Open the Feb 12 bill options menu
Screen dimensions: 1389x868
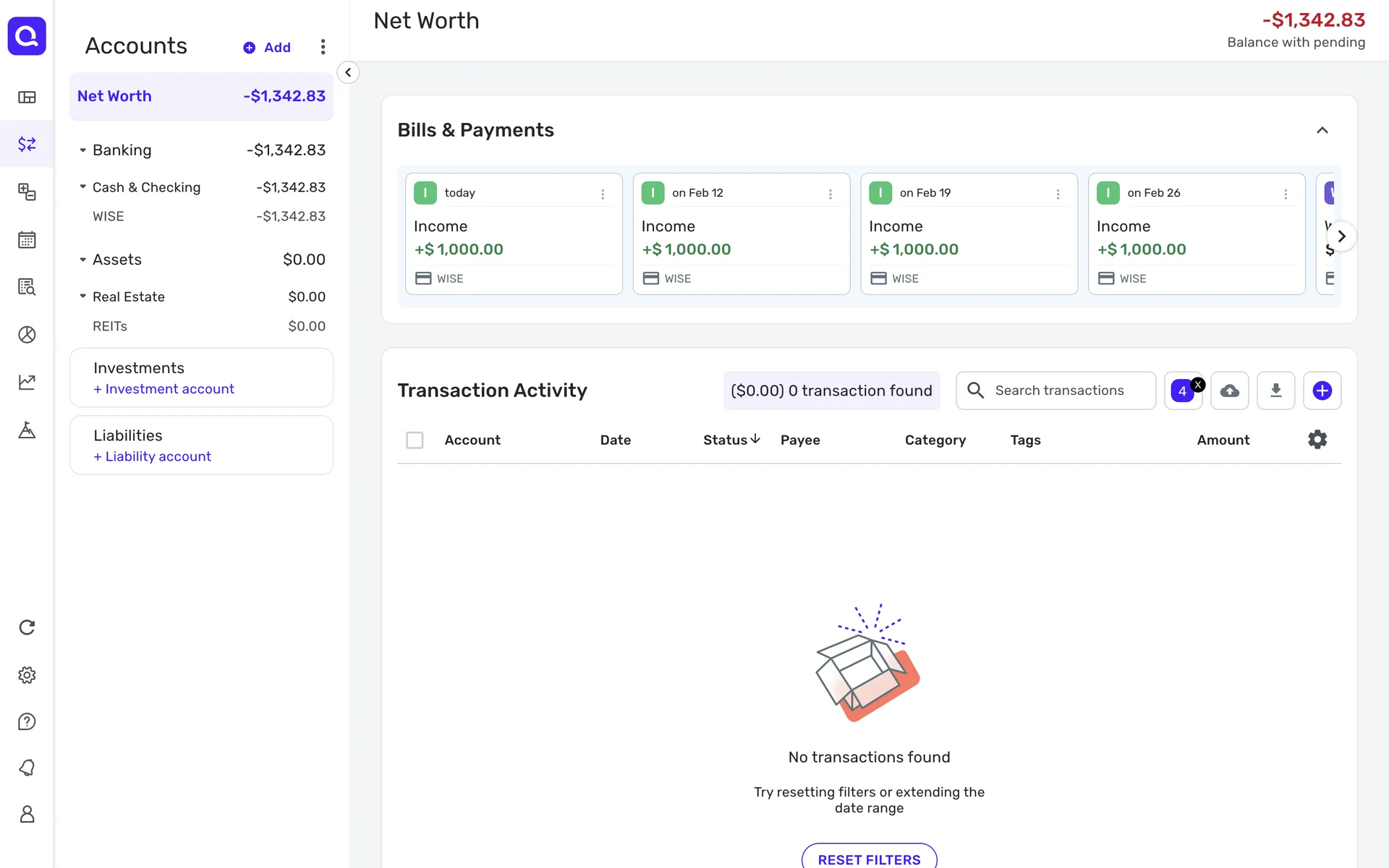[830, 194]
